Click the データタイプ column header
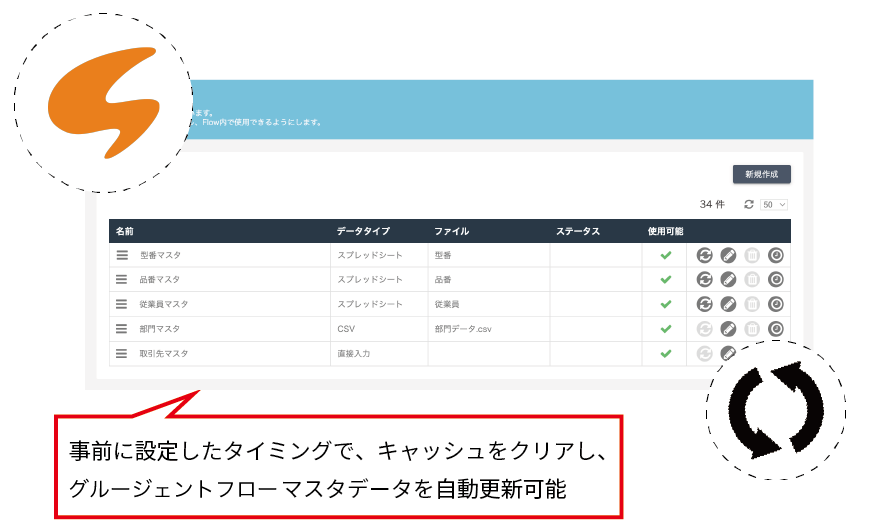Image resolution: width=880 pixels, height=528 pixels. click(363, 231)
